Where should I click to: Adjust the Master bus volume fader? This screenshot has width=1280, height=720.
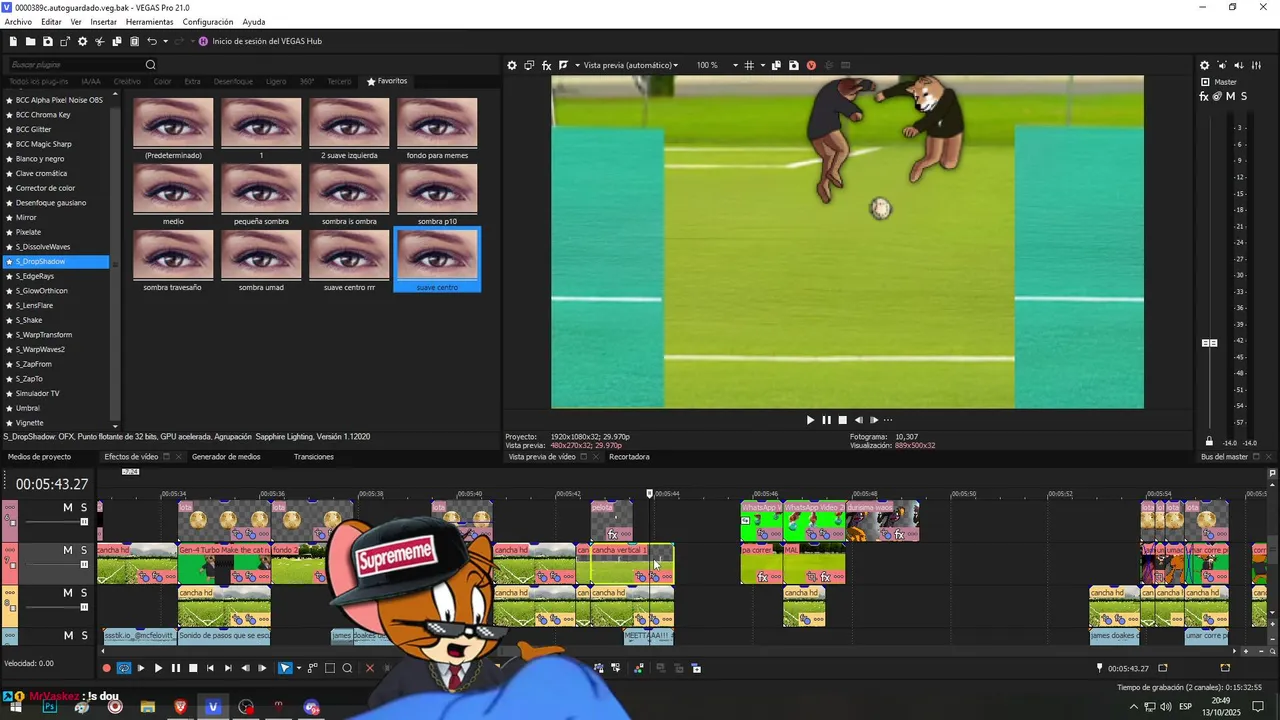click(1209, 343)
